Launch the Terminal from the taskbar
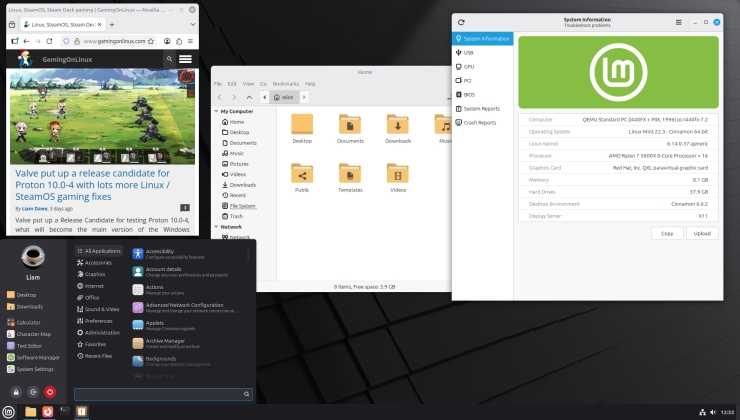 coord(64,411)
